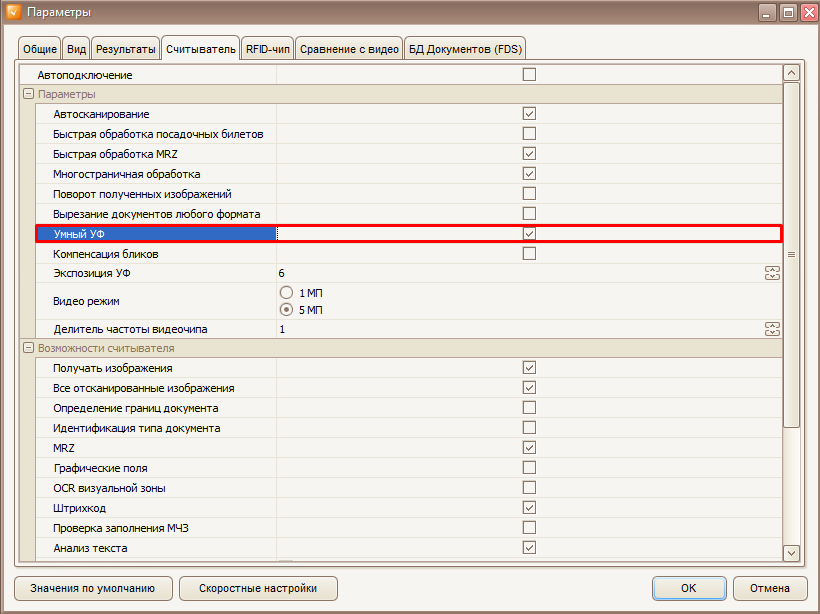
Task: Go to БД Документов (FDS) tab
Action: [465, 49]
